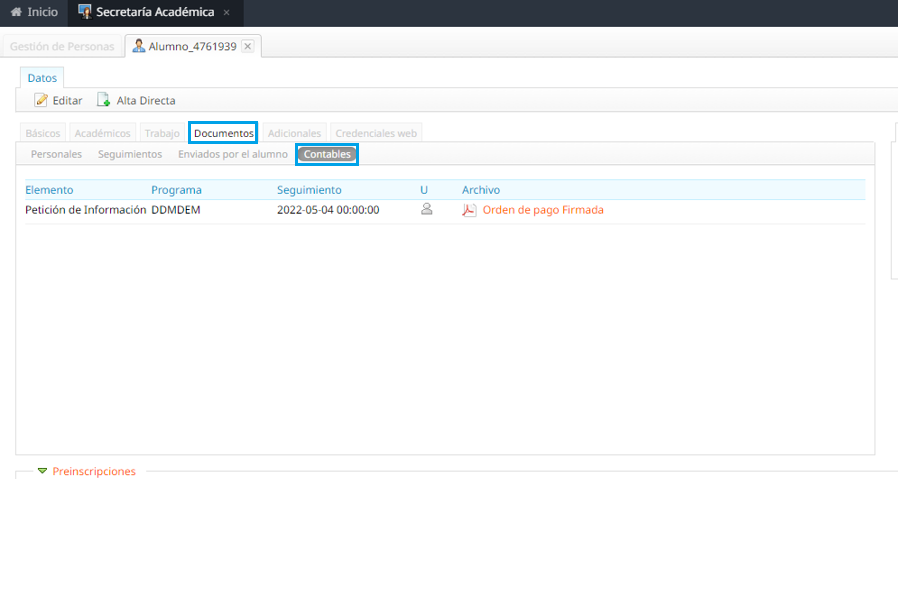Switch to Gestión de Personas tab
The width and height of the screenshot is (898, 614).
62,46
